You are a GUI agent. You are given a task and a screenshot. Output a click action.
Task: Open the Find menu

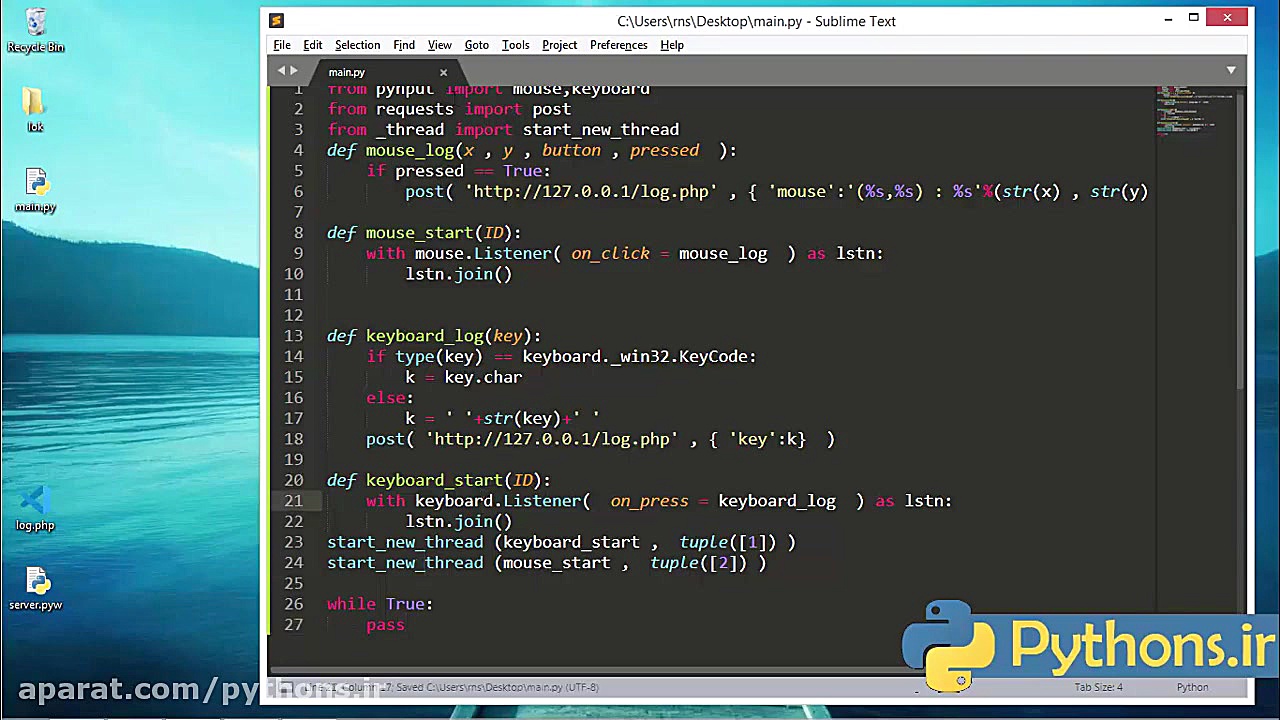point(404,45)
